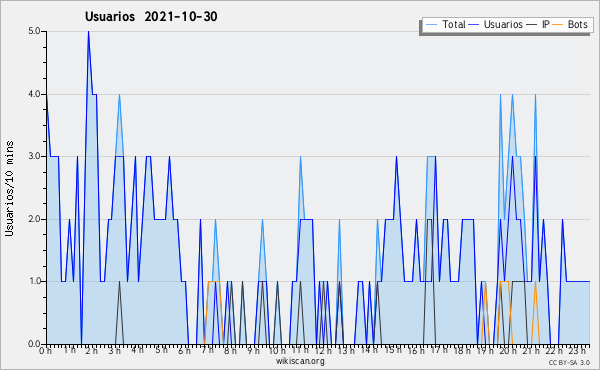Click the '17 h' x-axis label
The width and height of the screenshot is (600, 370).
pyautogui.click(x=439, y=351)
